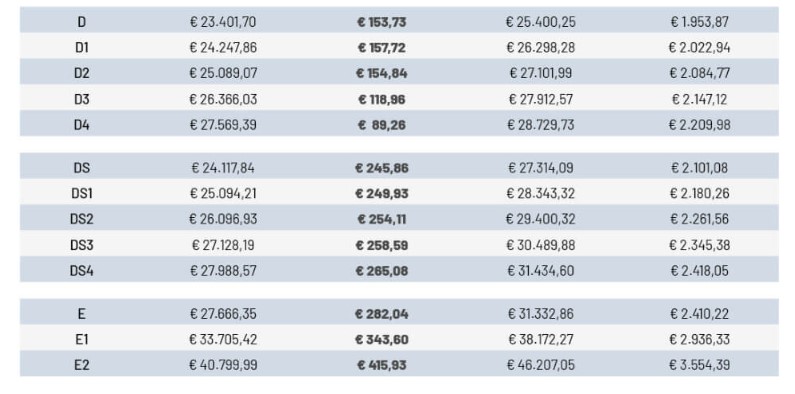The width and height of the screenshot is (795, 394).
Task: Select the € 2.209,98 cell in row D4
Action: [700, 125]
